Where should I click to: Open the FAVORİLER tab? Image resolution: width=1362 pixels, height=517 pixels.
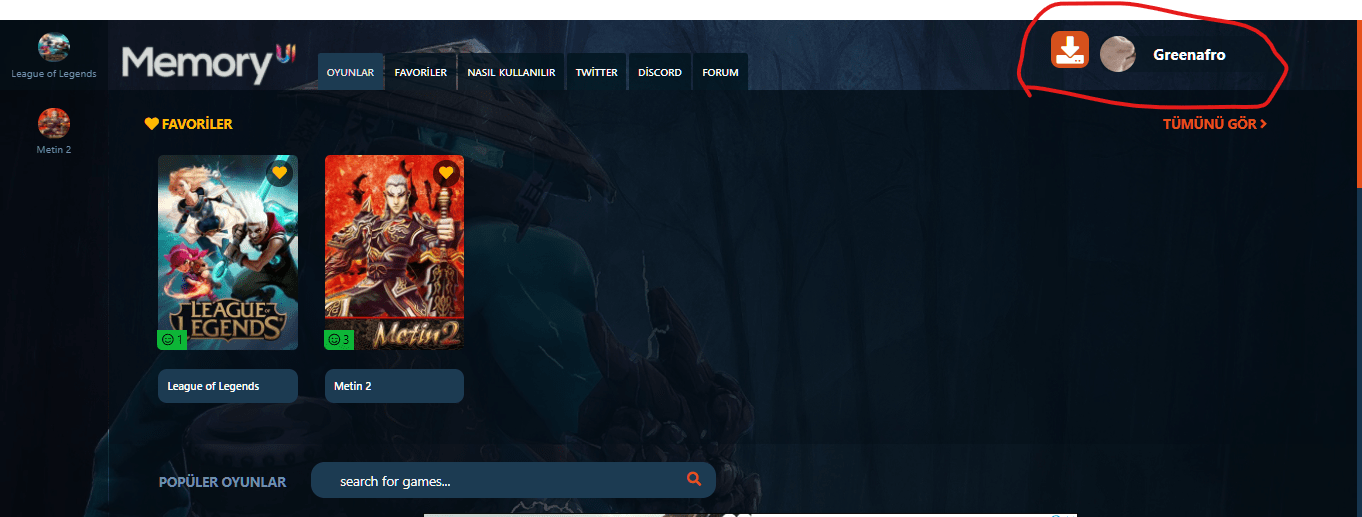click(x=420, y=72)
